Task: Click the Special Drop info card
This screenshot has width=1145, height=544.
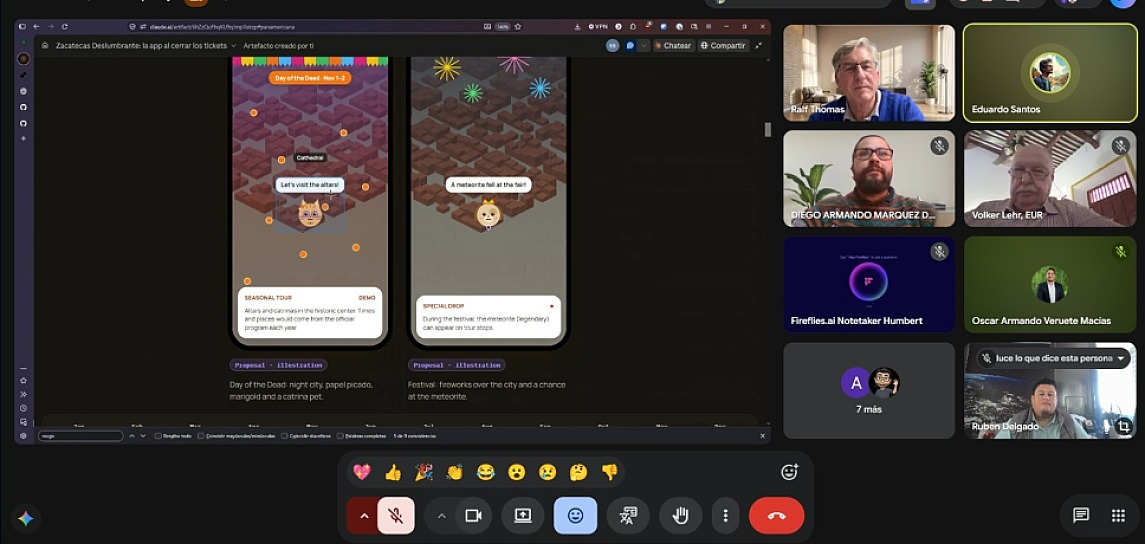Action: 489,316
